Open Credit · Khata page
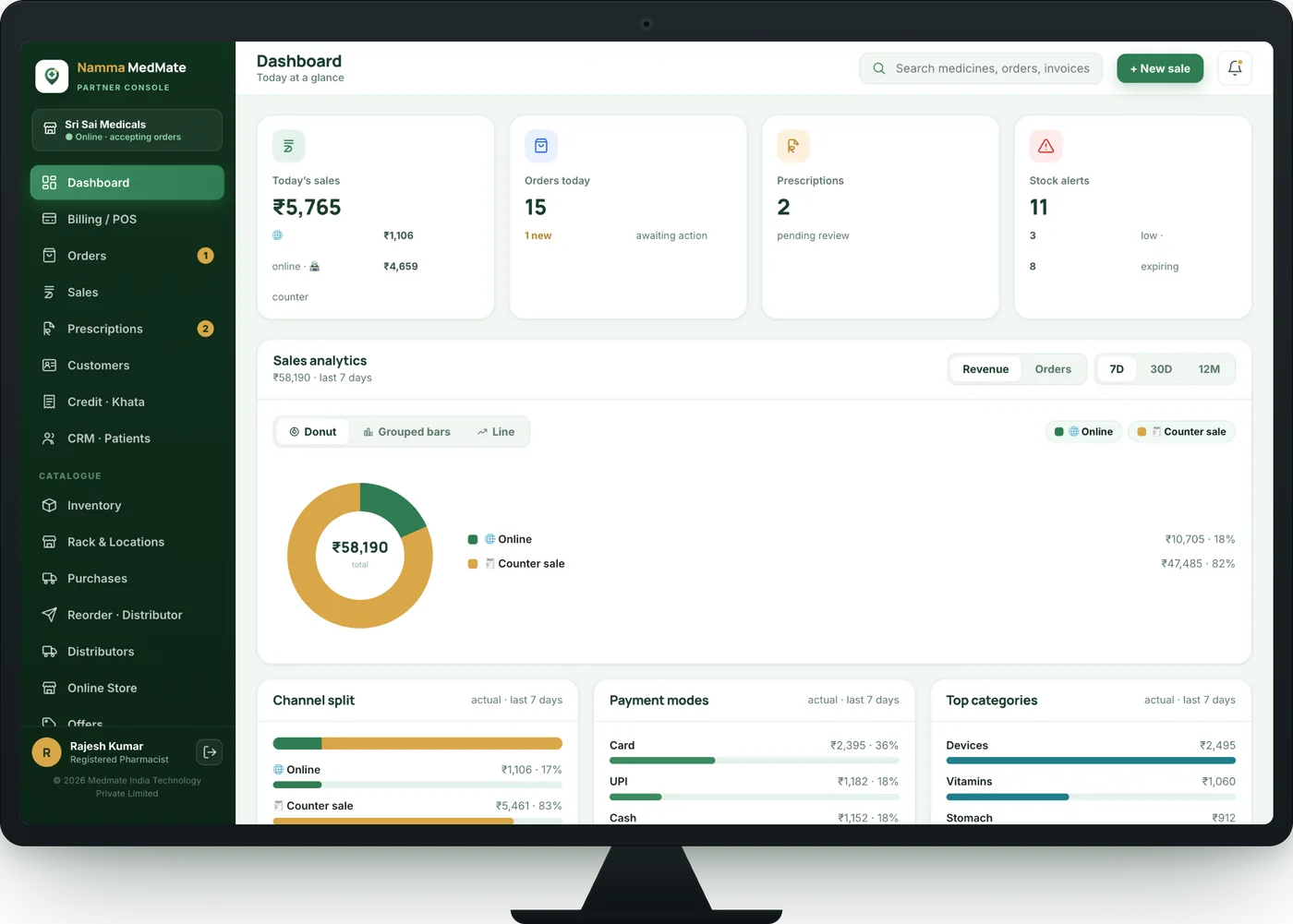The image size is (1293, 924). pyautogui.click(x=127, y=402)
